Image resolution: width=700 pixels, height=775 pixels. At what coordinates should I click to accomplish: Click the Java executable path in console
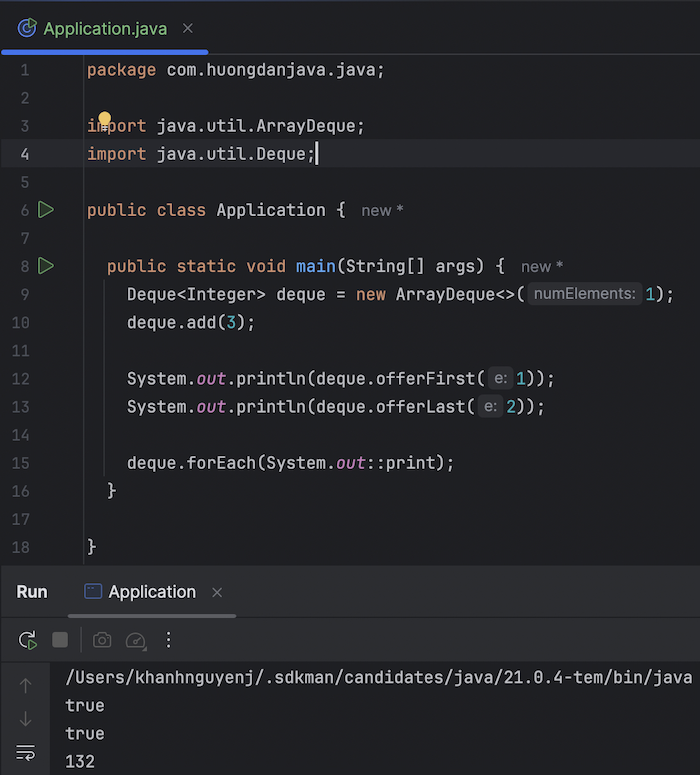(x=378, y=678)
